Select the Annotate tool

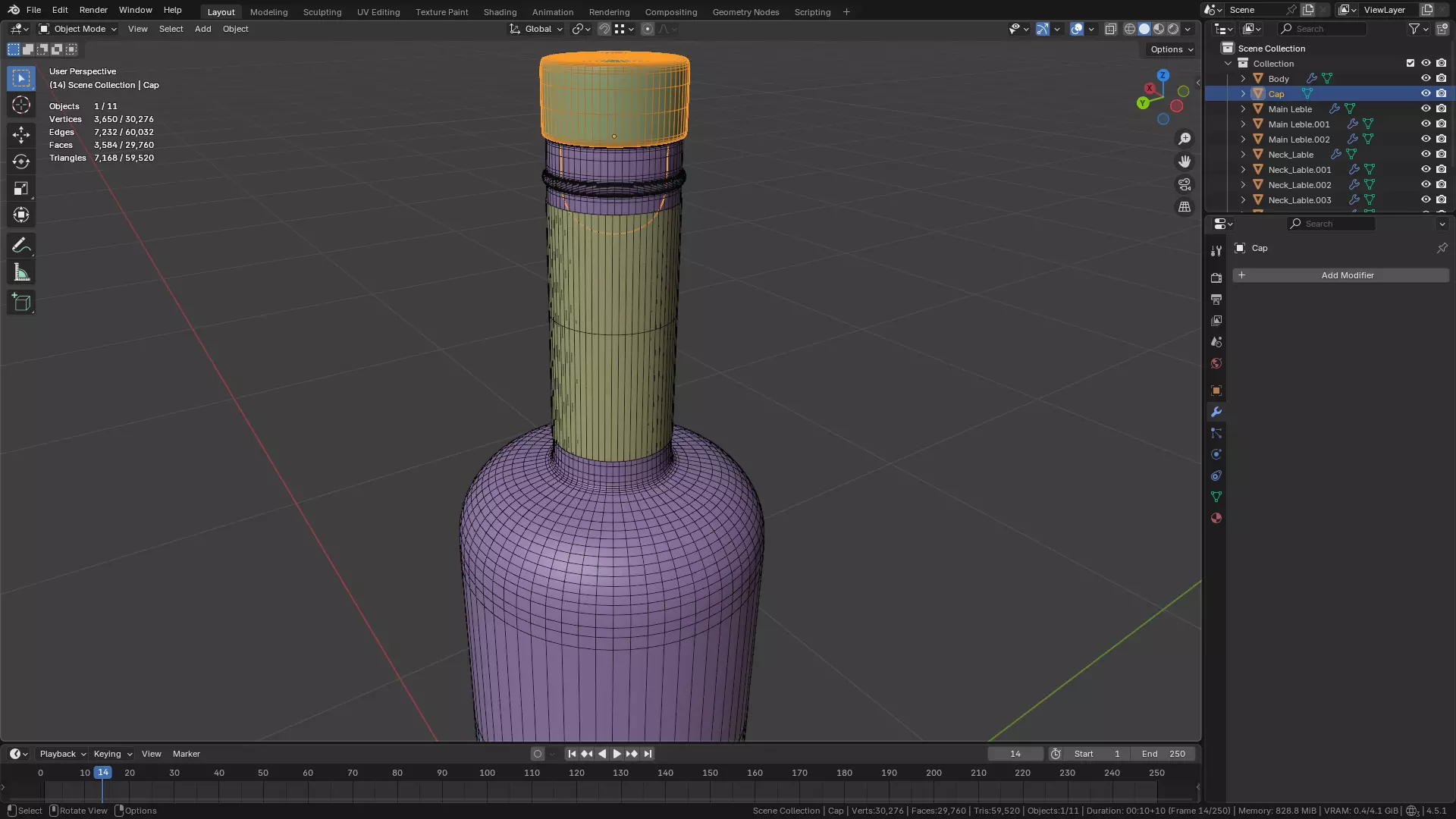[x=21, y=246]
